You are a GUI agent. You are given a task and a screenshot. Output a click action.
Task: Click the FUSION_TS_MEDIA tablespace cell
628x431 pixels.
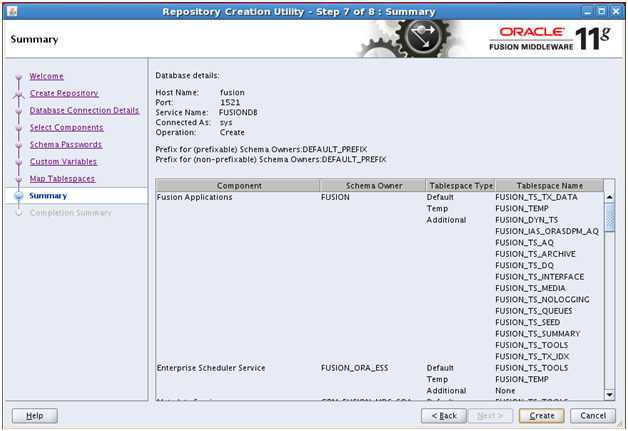tap(530, 288)
